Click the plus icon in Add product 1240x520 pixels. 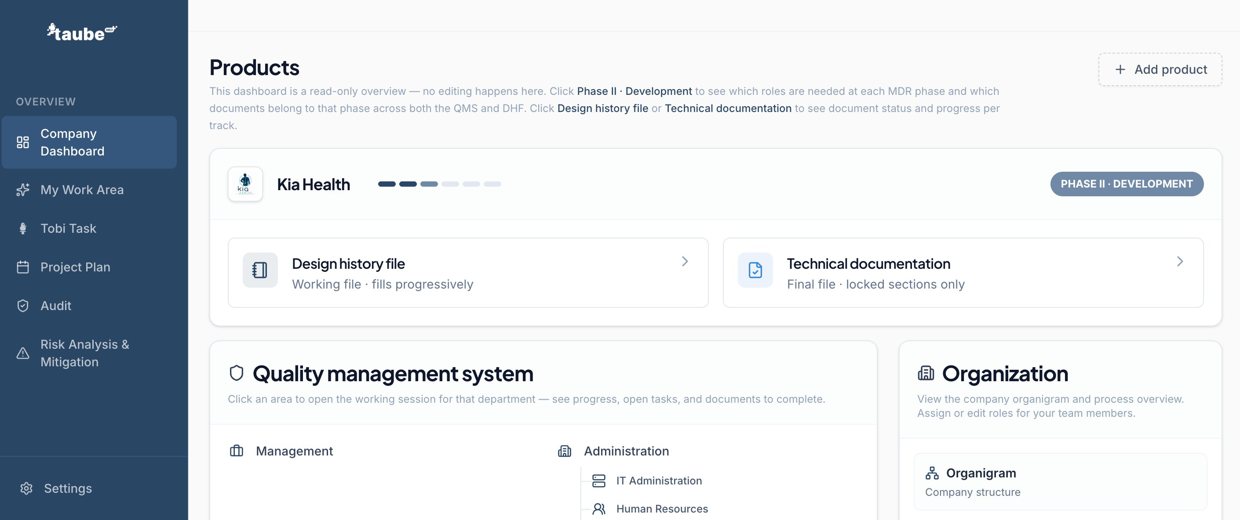click(x=1120, y=70)
